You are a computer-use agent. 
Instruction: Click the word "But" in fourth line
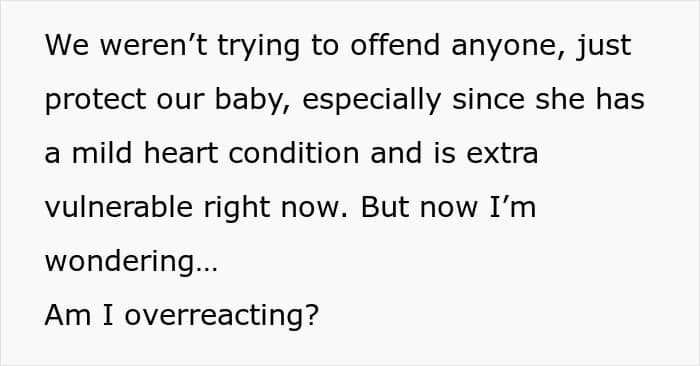point(385,207)
